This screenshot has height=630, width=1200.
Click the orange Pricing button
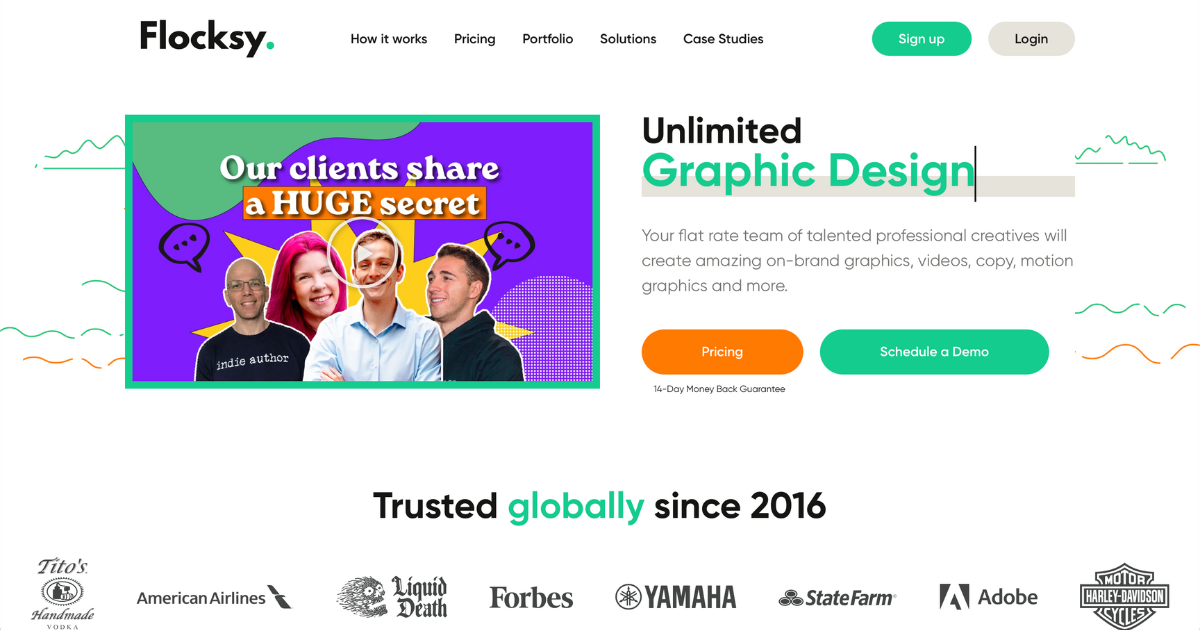pos(722,352)
